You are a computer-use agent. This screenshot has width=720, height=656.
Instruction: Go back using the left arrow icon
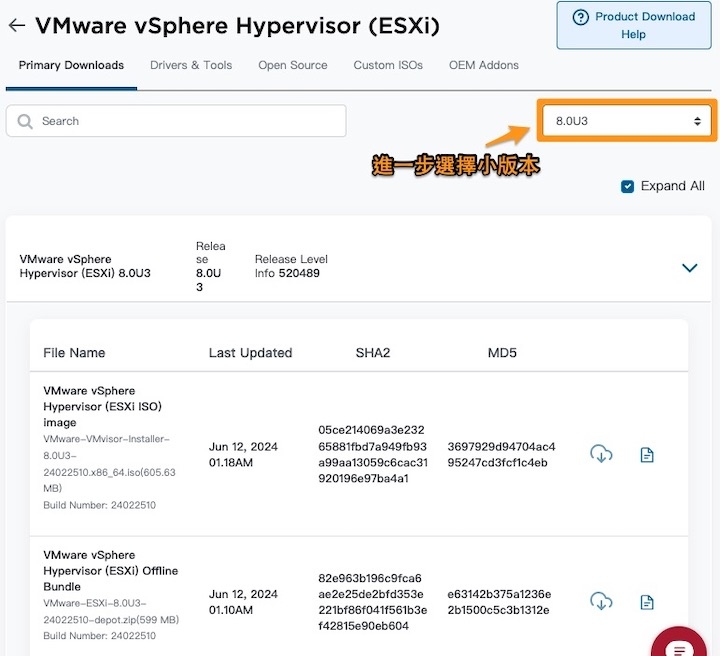click(x=17, y=25)
